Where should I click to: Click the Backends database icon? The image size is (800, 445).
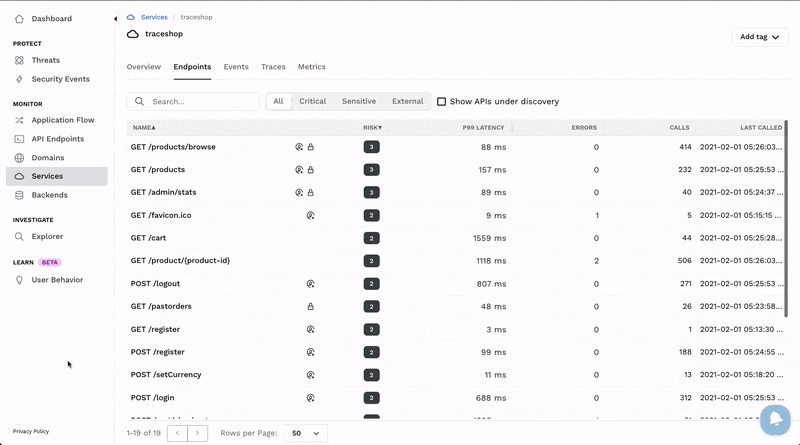coord(20,195)
